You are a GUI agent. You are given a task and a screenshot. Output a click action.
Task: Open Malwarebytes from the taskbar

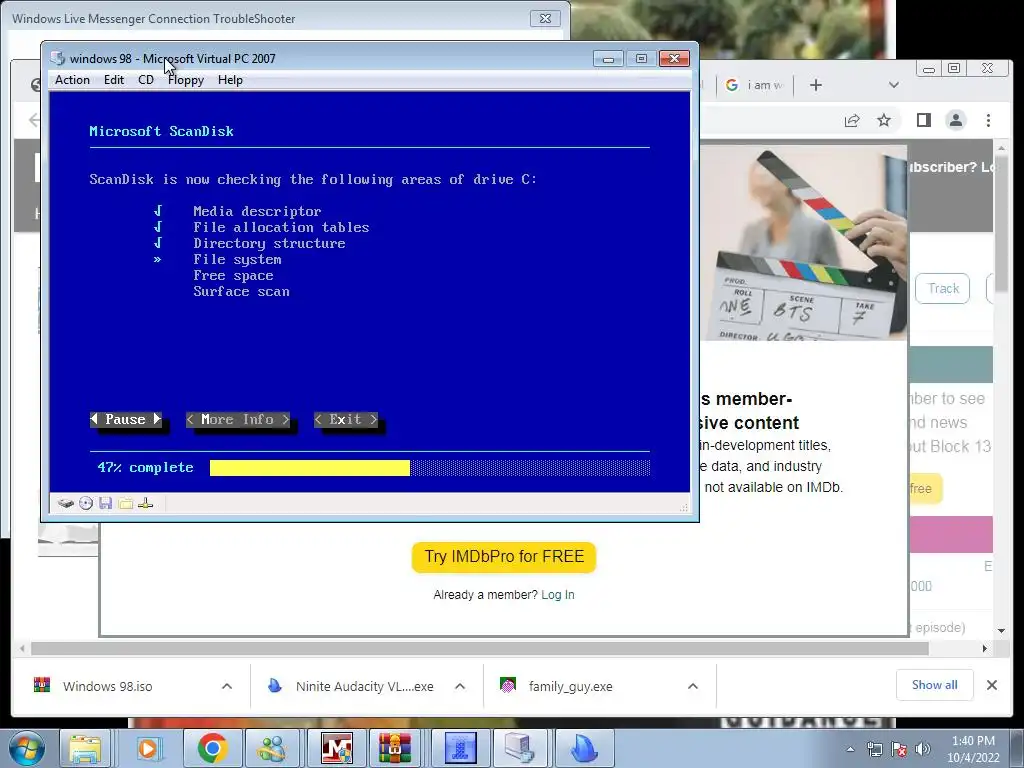click(x=336, y=748)
